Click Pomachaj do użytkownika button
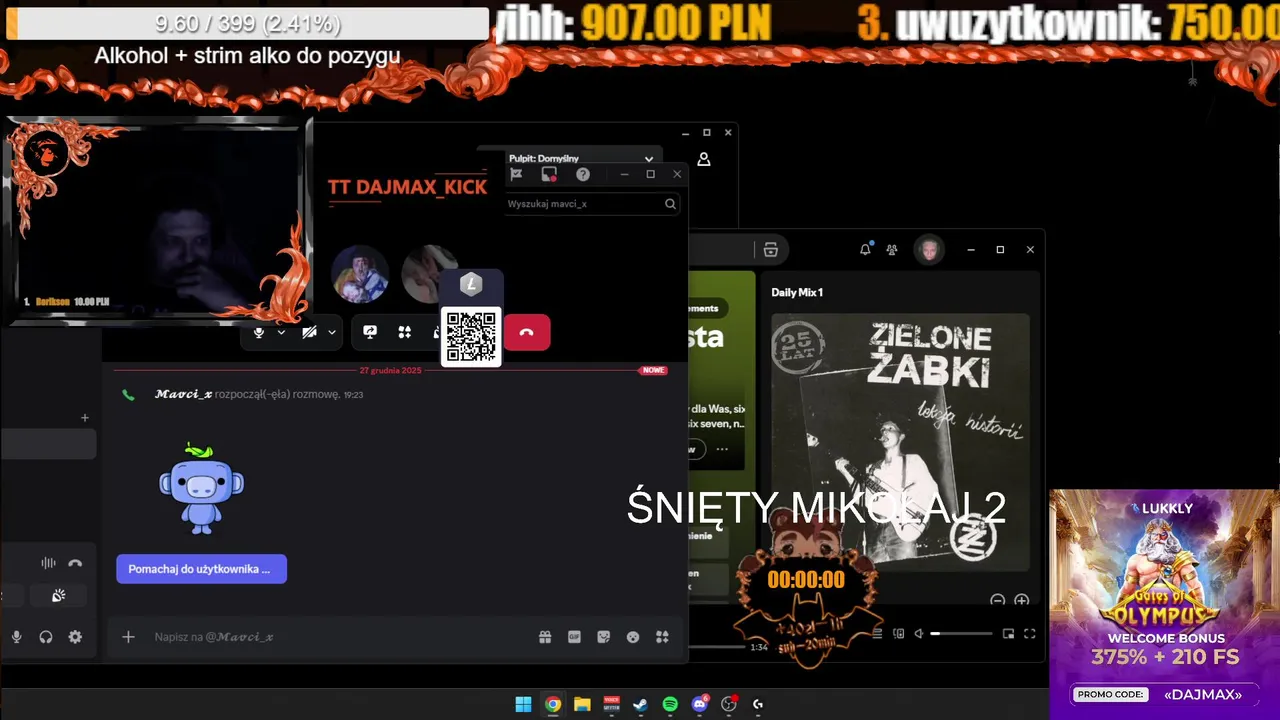Screen dimensions: 1280x720 [201, 569]
